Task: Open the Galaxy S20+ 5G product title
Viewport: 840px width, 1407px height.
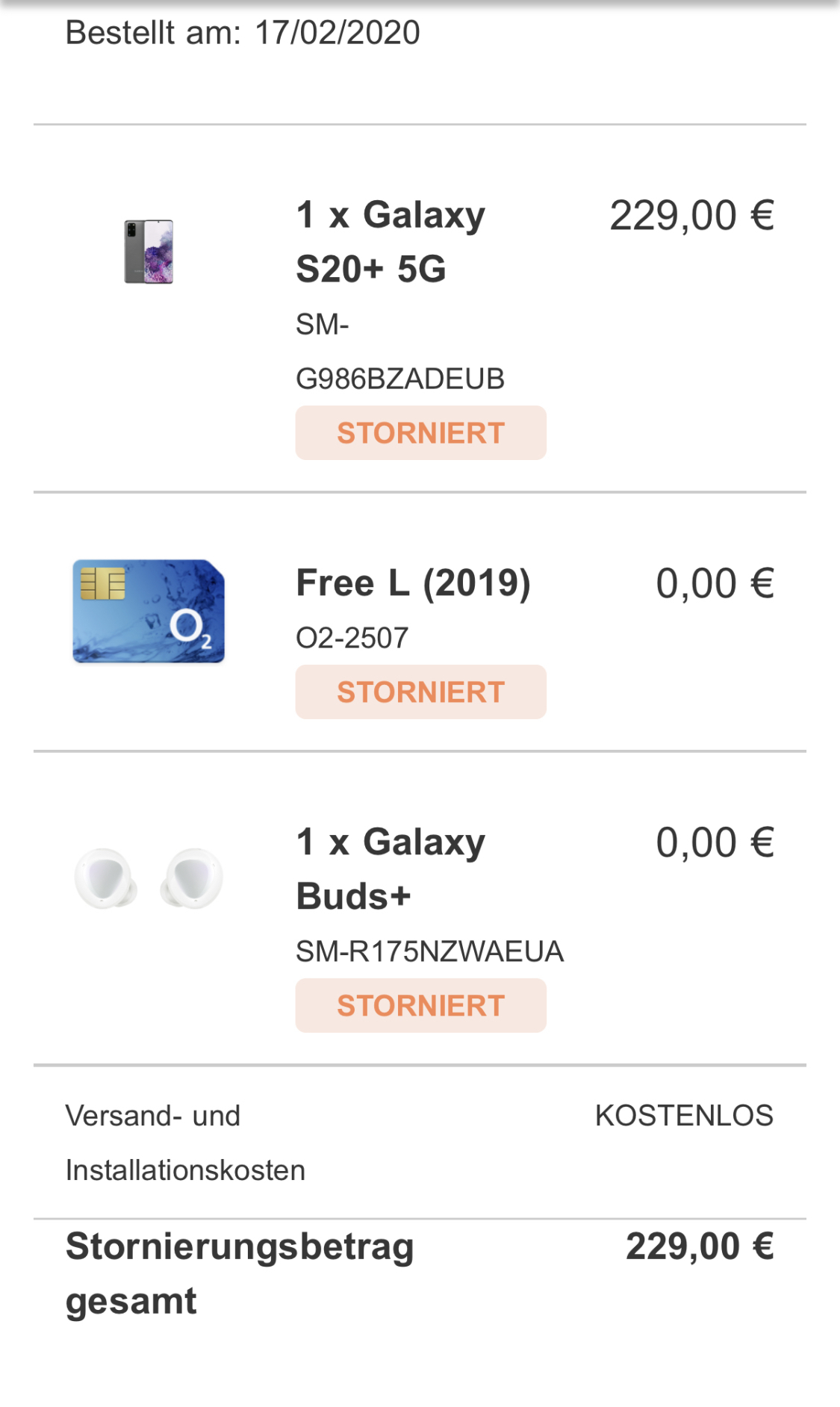Action: (x=391, y=241)
